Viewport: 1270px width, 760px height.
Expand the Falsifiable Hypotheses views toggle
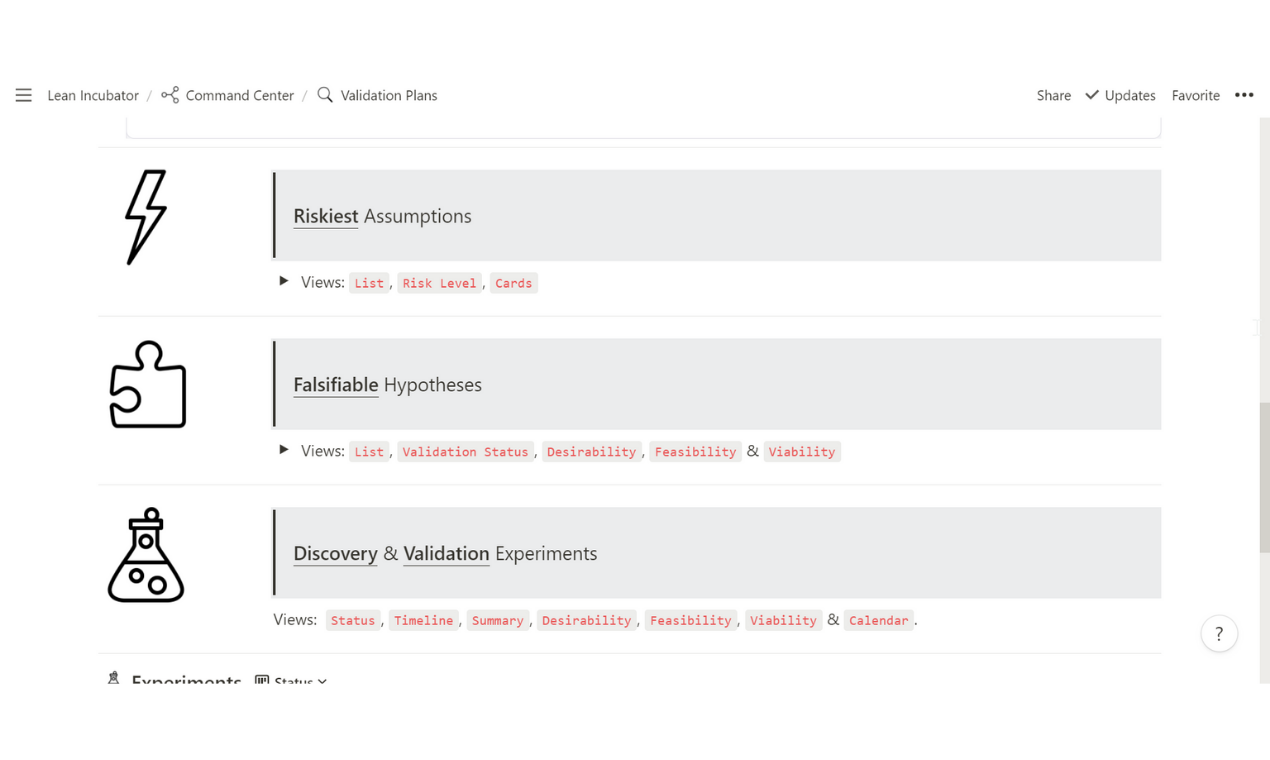click(x=284, y=450)
